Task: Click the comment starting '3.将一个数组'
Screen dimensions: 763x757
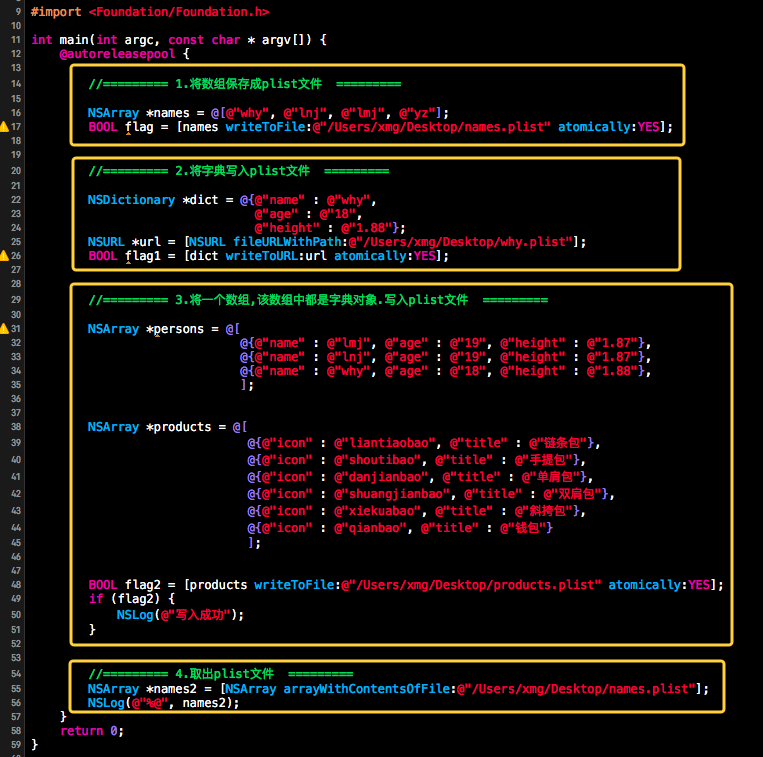Action: coord(321,300)
